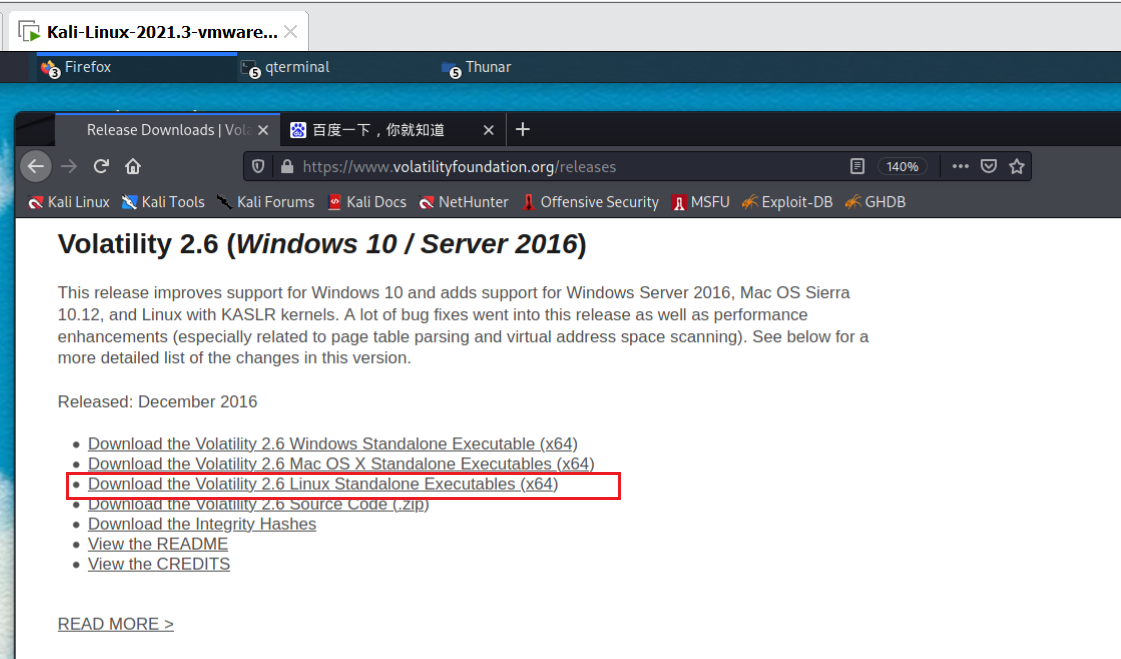This screenshot has width=1121, height=659.
Task: Follow the READ MORE link
Action: pos(116,624)
